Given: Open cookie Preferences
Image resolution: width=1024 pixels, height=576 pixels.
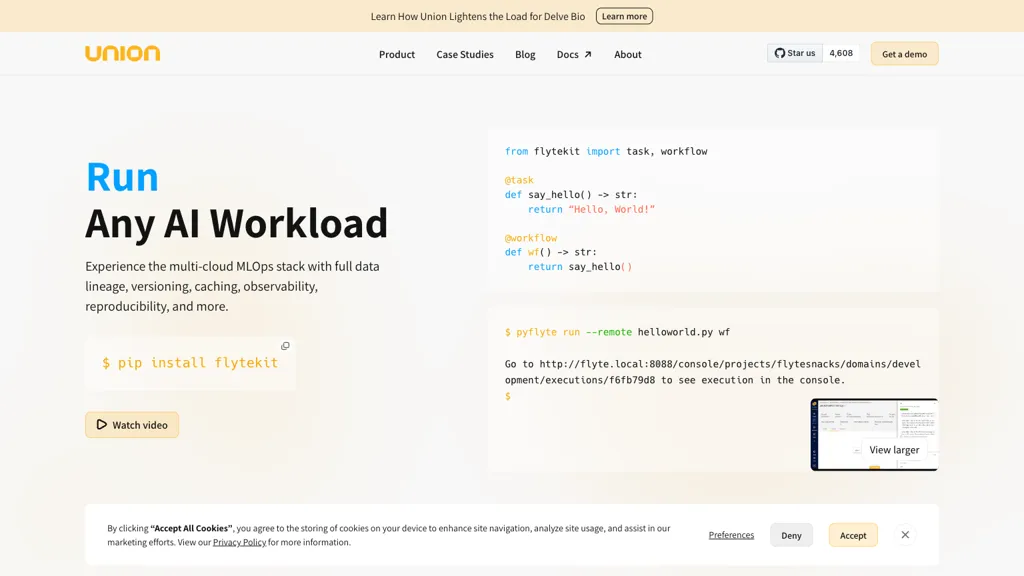Looking at the screenshot, I should point(731,535).
